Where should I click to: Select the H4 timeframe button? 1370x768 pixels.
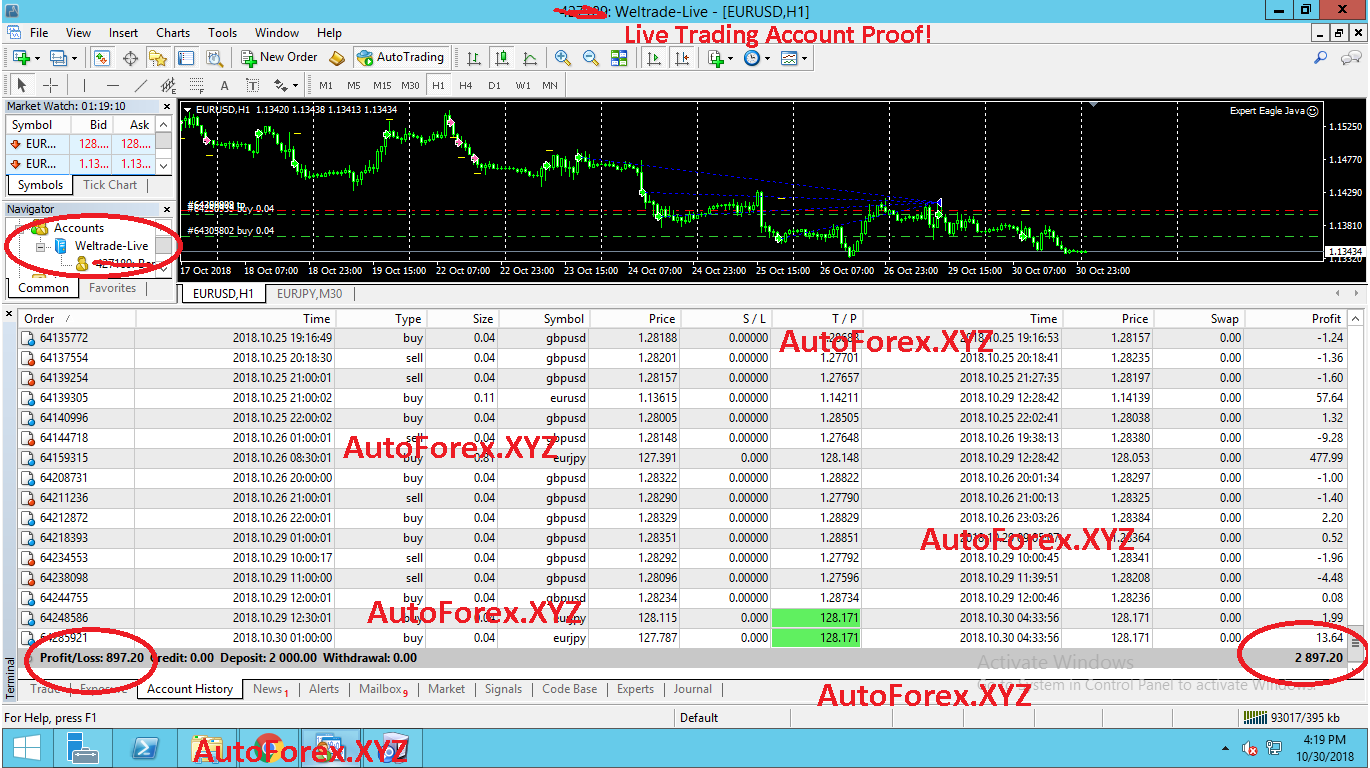tap(464, 85)
